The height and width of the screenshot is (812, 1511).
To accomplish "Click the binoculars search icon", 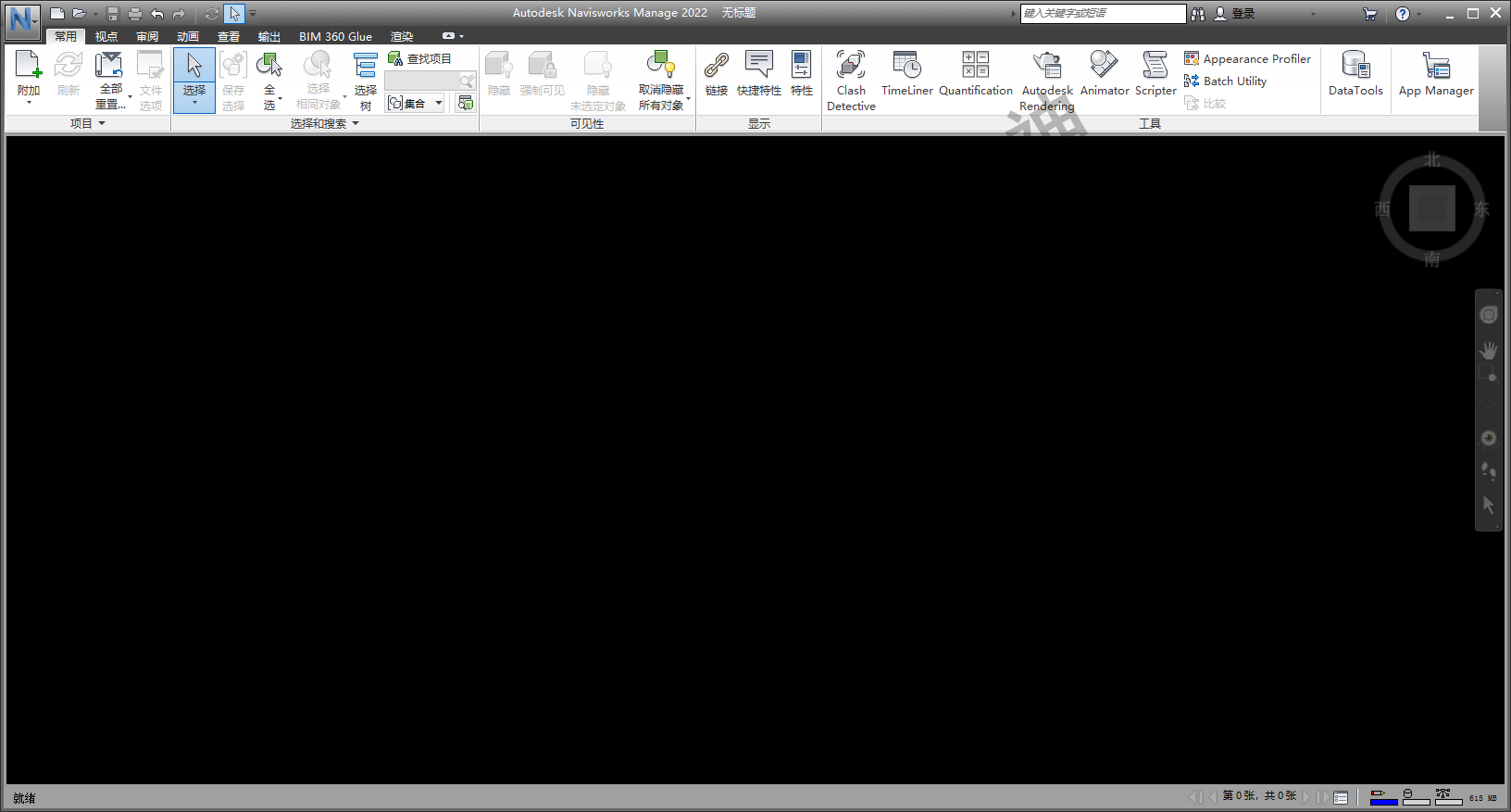I will [x=1198, y=14].
